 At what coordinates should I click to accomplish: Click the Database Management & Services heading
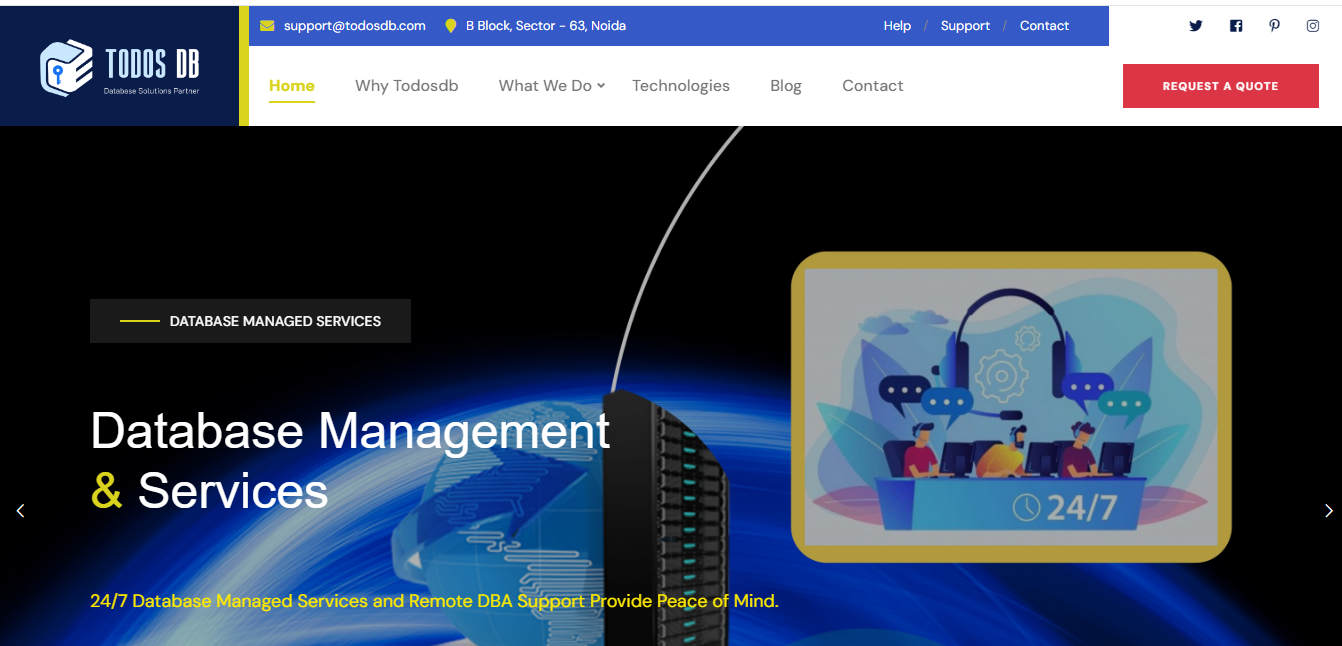(x=350, y=461)
